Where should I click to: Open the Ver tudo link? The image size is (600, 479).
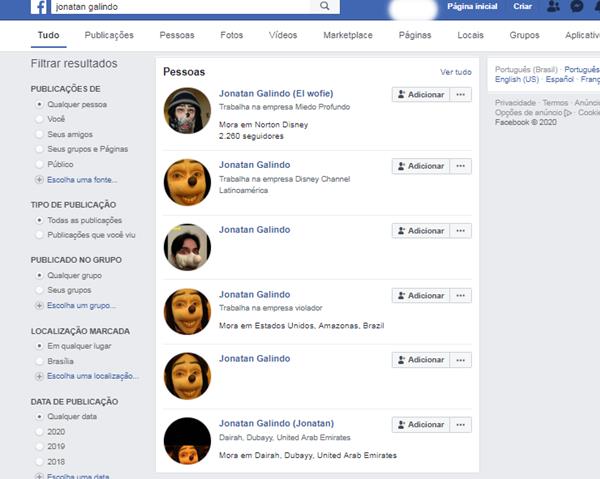click(456, 72)
